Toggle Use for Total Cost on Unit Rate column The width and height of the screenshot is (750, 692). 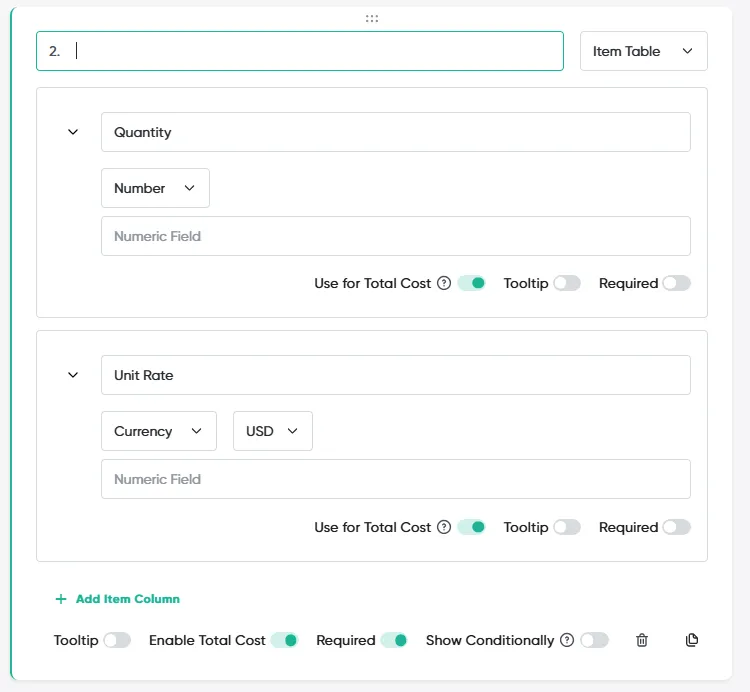(472, 527)
